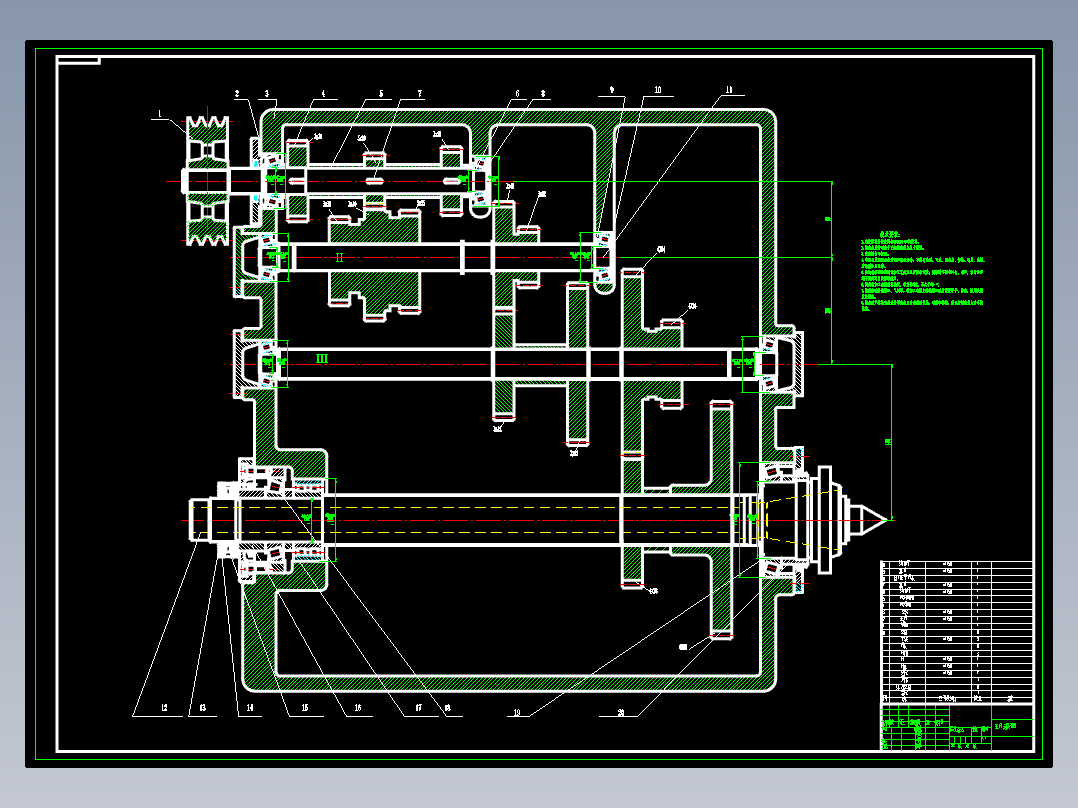Click part callout number 20 label

[x=621, y=712]
